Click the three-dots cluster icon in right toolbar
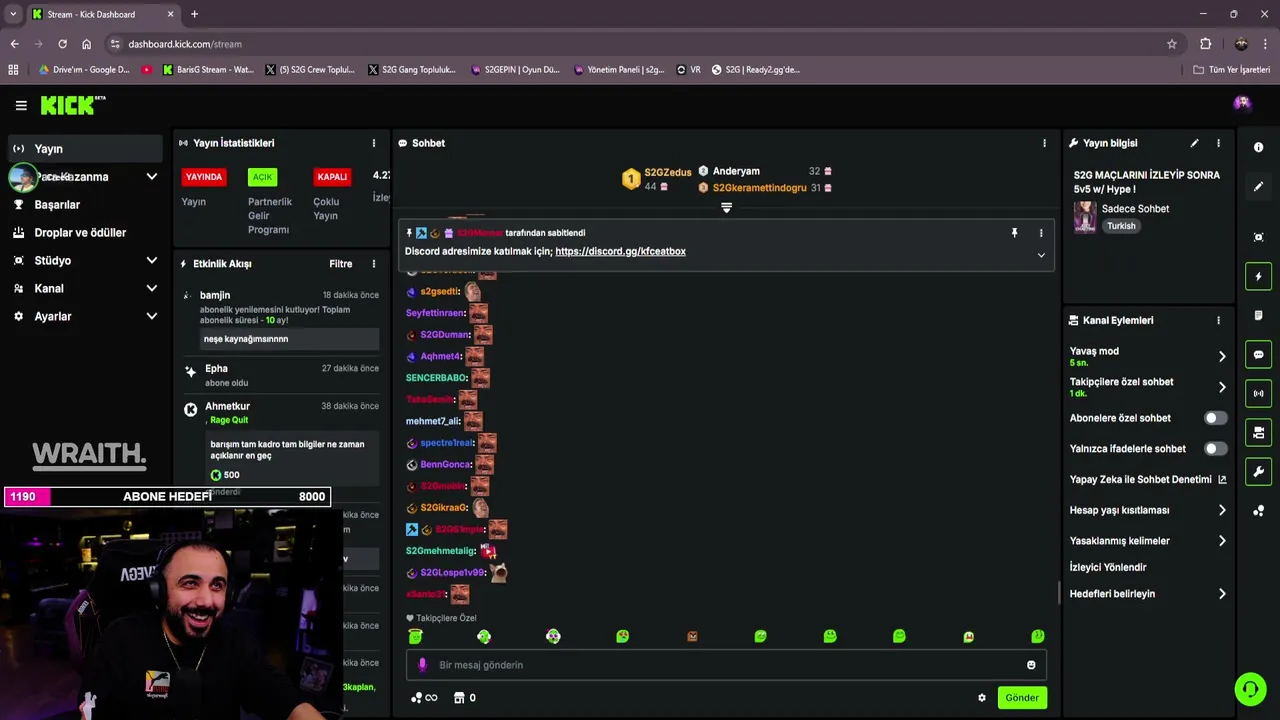This screenshot has width=1280, height=720. tap(1258, 511)
